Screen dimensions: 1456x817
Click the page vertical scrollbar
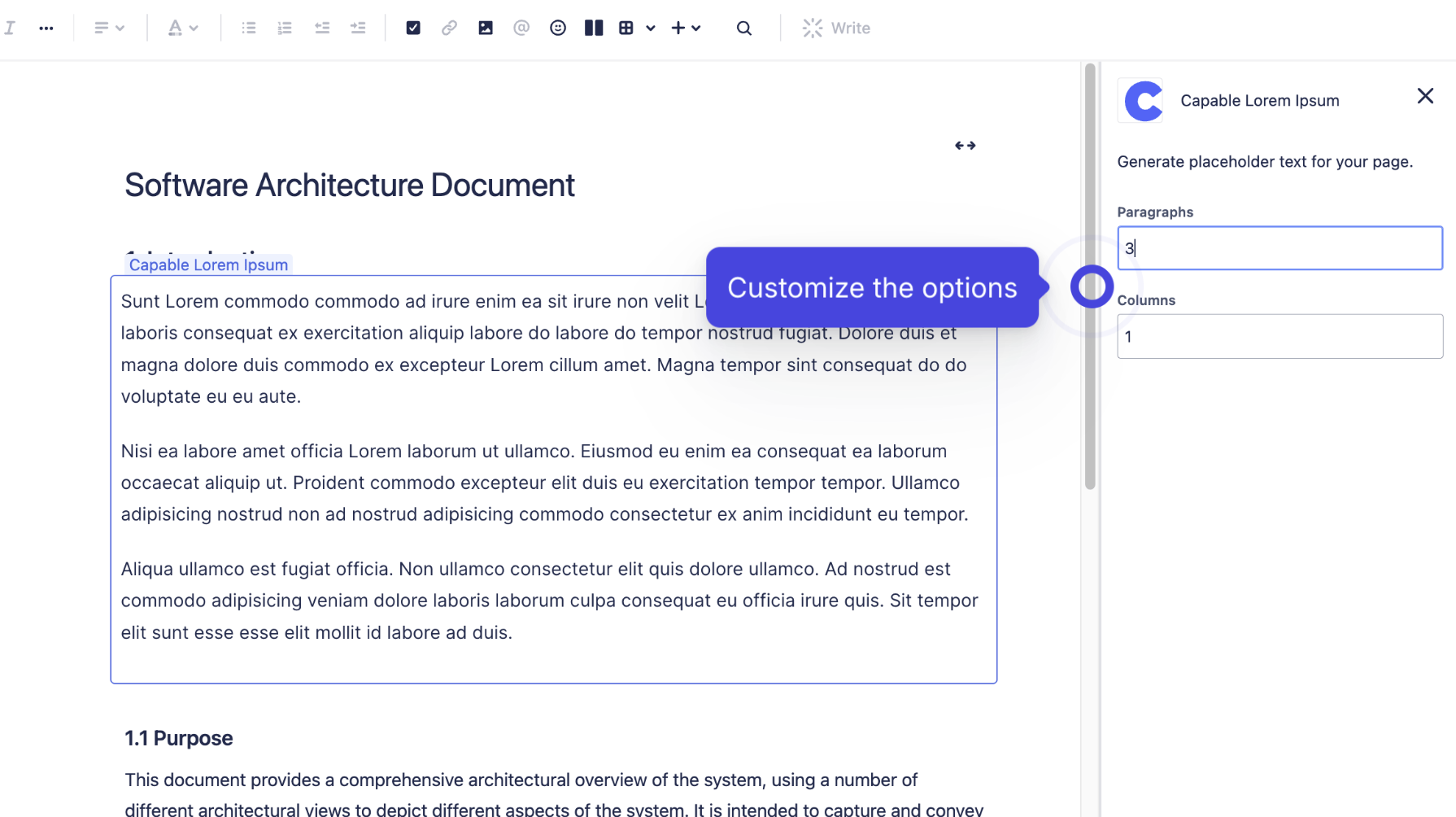click(x=1090, y=277)
